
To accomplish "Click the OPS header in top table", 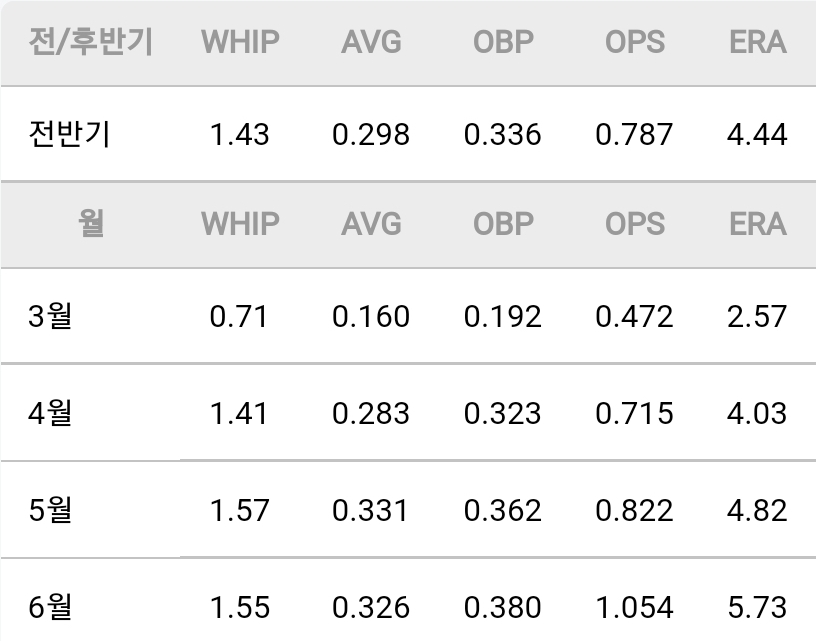I will tap(635, 42).
